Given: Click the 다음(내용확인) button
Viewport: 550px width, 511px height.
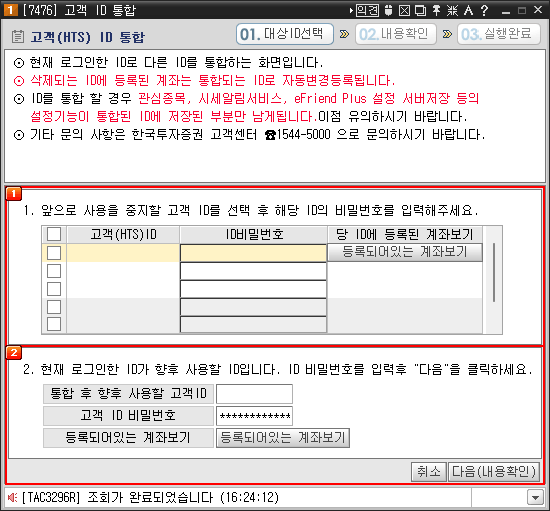Looking at the screenshot, I should point(494,471).
